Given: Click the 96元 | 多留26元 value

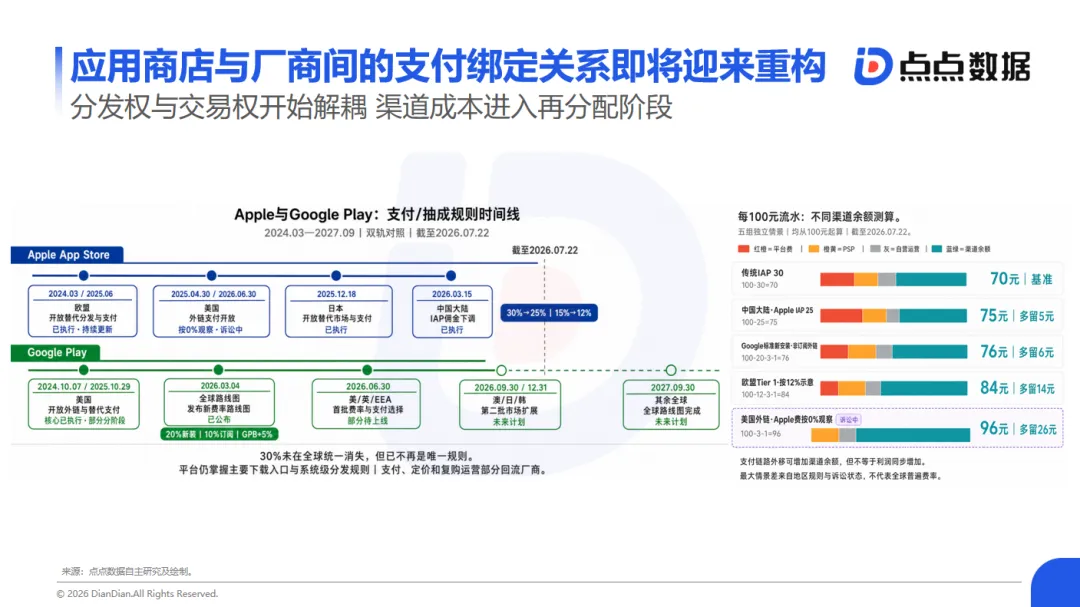Looking at the screenshot, I should pos(1018,429).
